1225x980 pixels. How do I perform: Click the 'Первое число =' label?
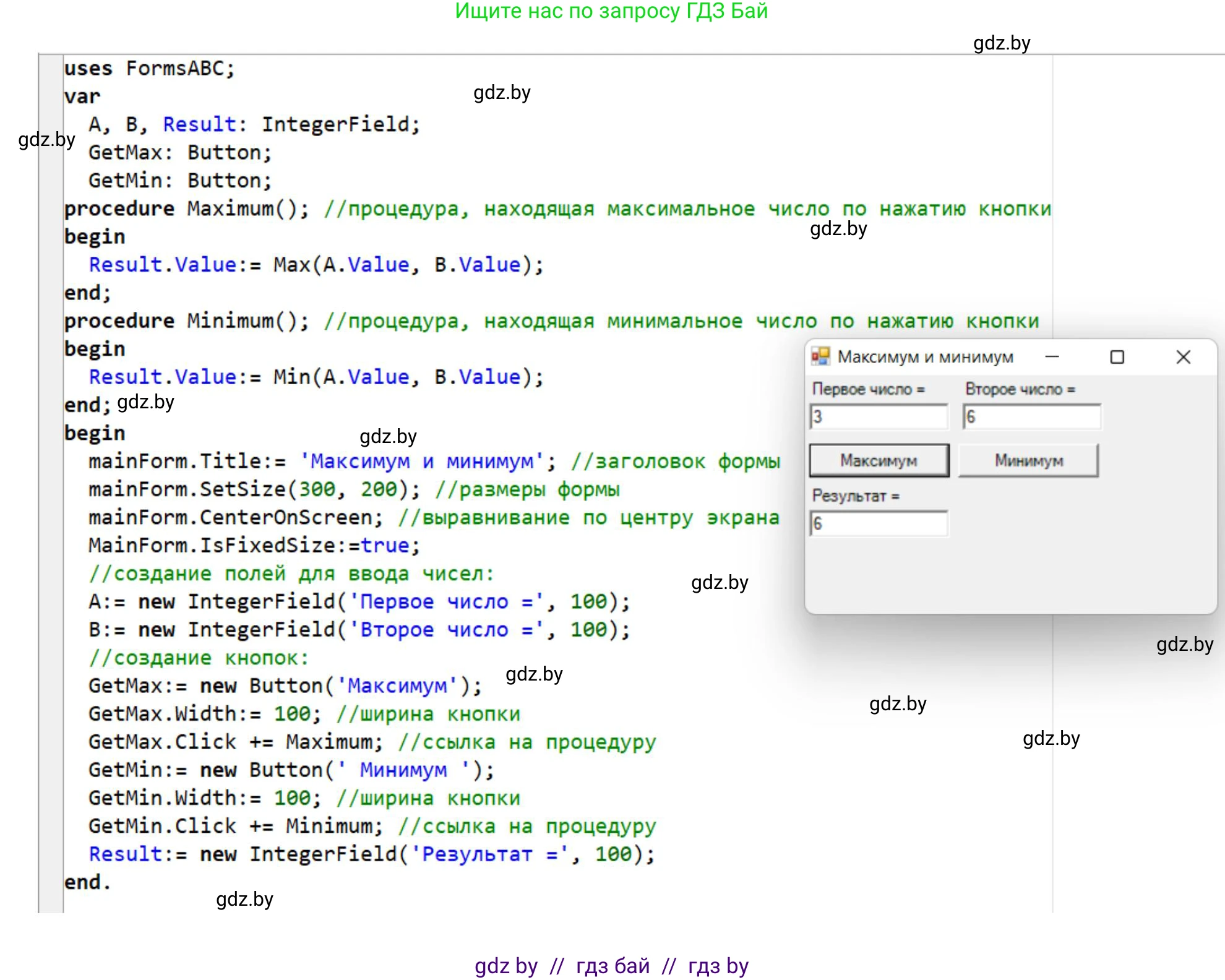(868, 389)
